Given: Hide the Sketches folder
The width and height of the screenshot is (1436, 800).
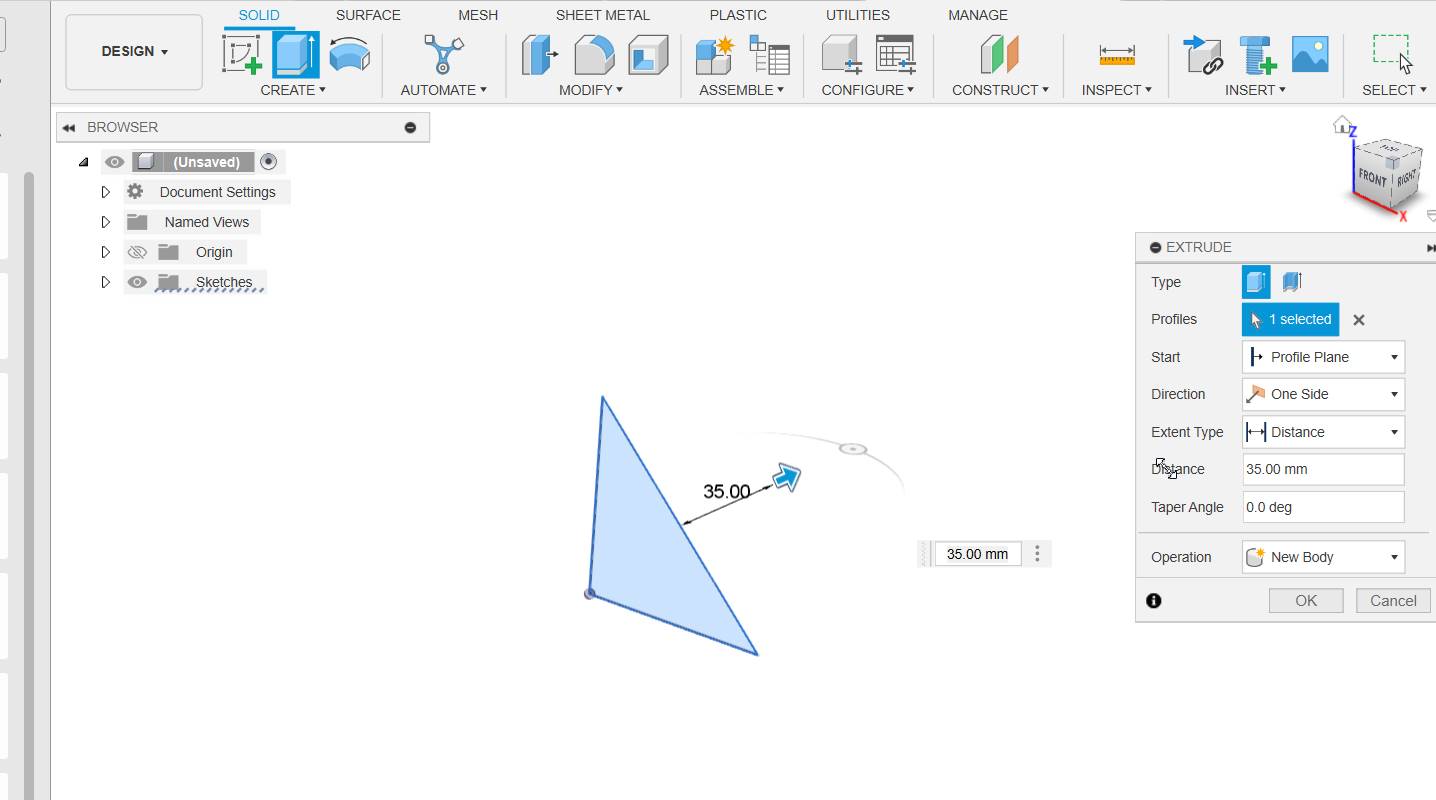Looking at the screenshot, I should (x=137, y=282).
